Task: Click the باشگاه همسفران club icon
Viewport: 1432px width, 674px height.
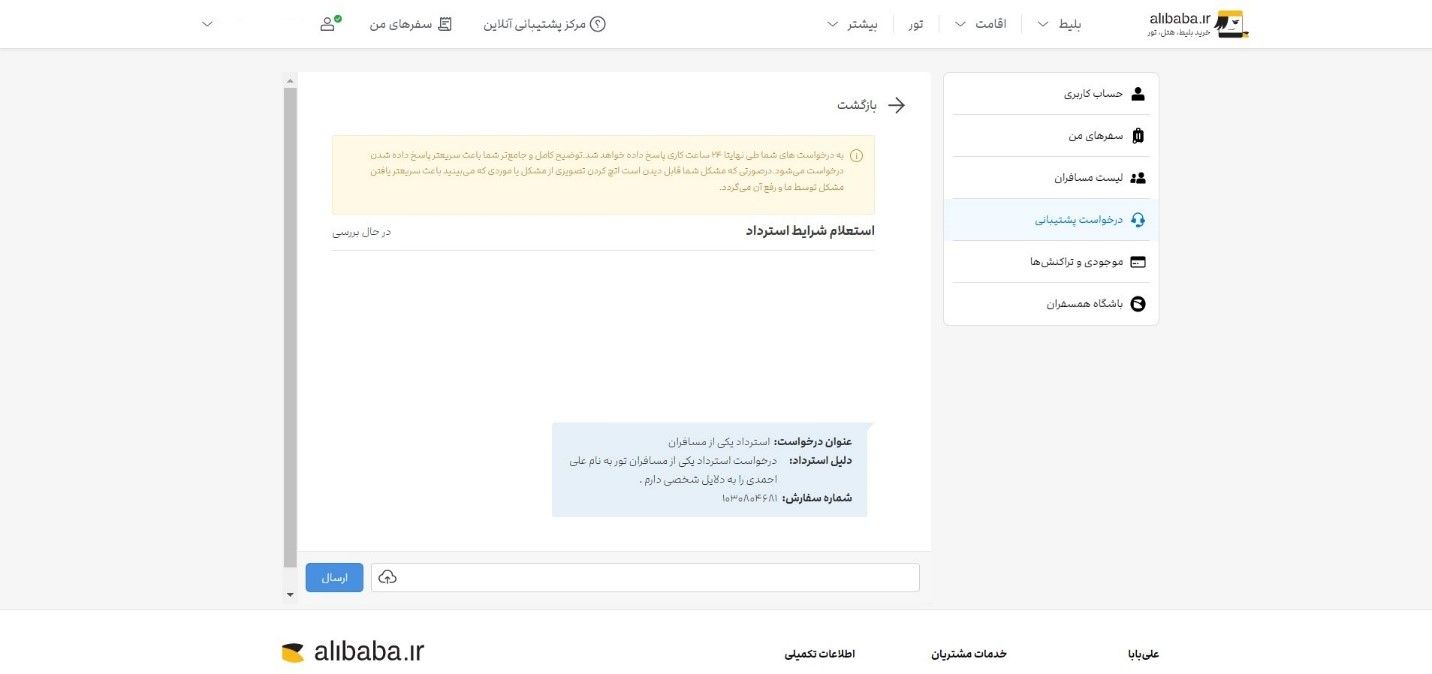Action: [1138, 304]
